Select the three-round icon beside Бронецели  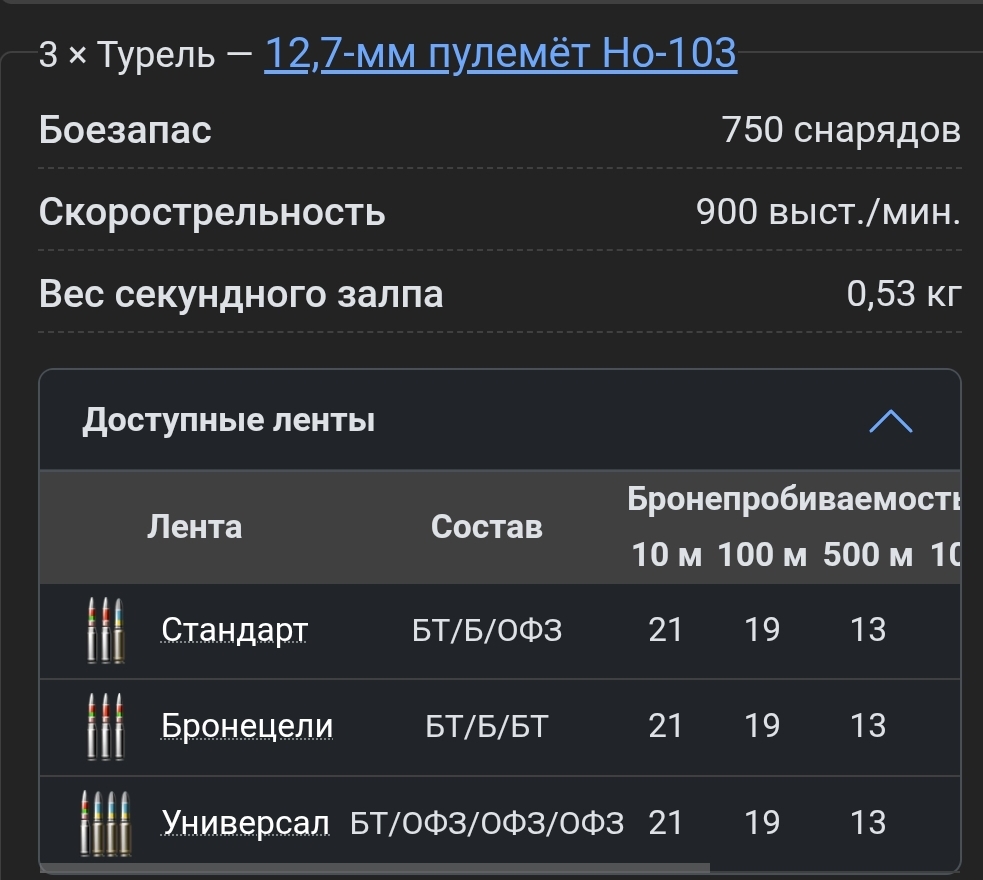point(106,727)
